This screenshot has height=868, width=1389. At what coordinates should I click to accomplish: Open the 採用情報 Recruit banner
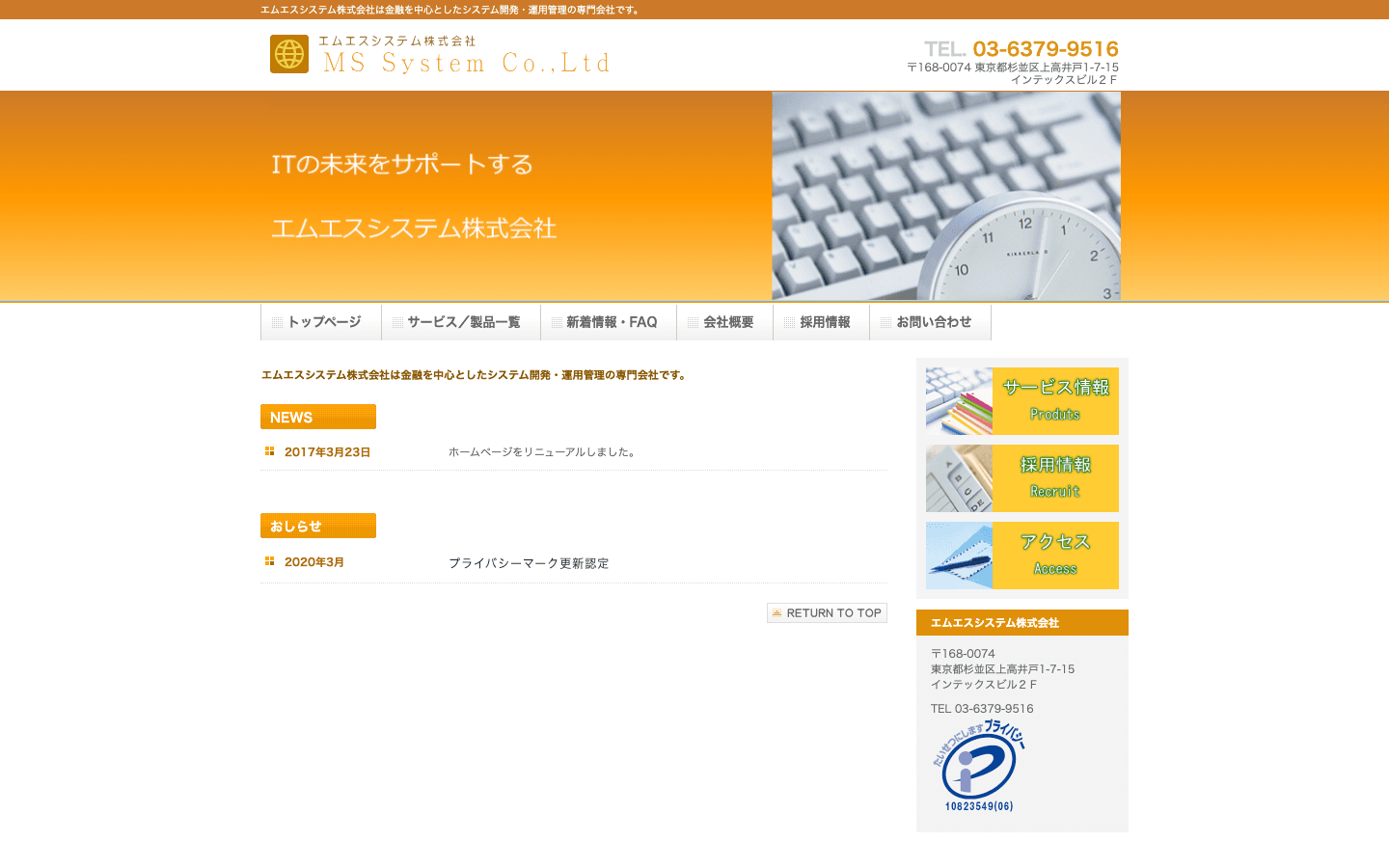tap(1022, 478)
